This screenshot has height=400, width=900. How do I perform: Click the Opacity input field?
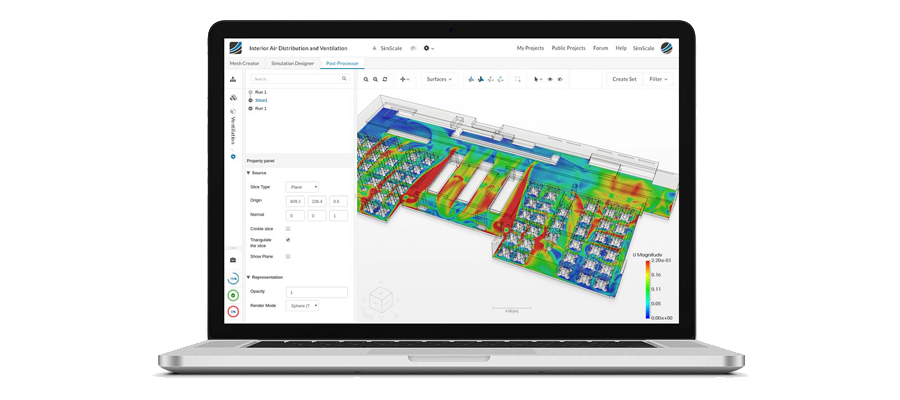point(317,292)
